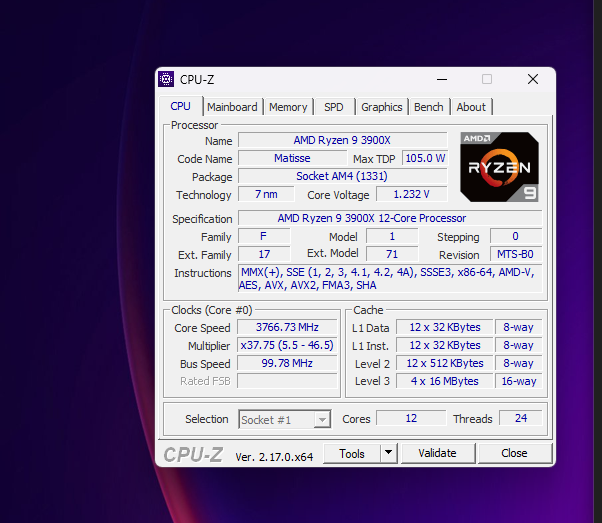Screen dimensions: 602x523
Task: Click the Core Voltage value 1.232 V
Action: [412, 194]
